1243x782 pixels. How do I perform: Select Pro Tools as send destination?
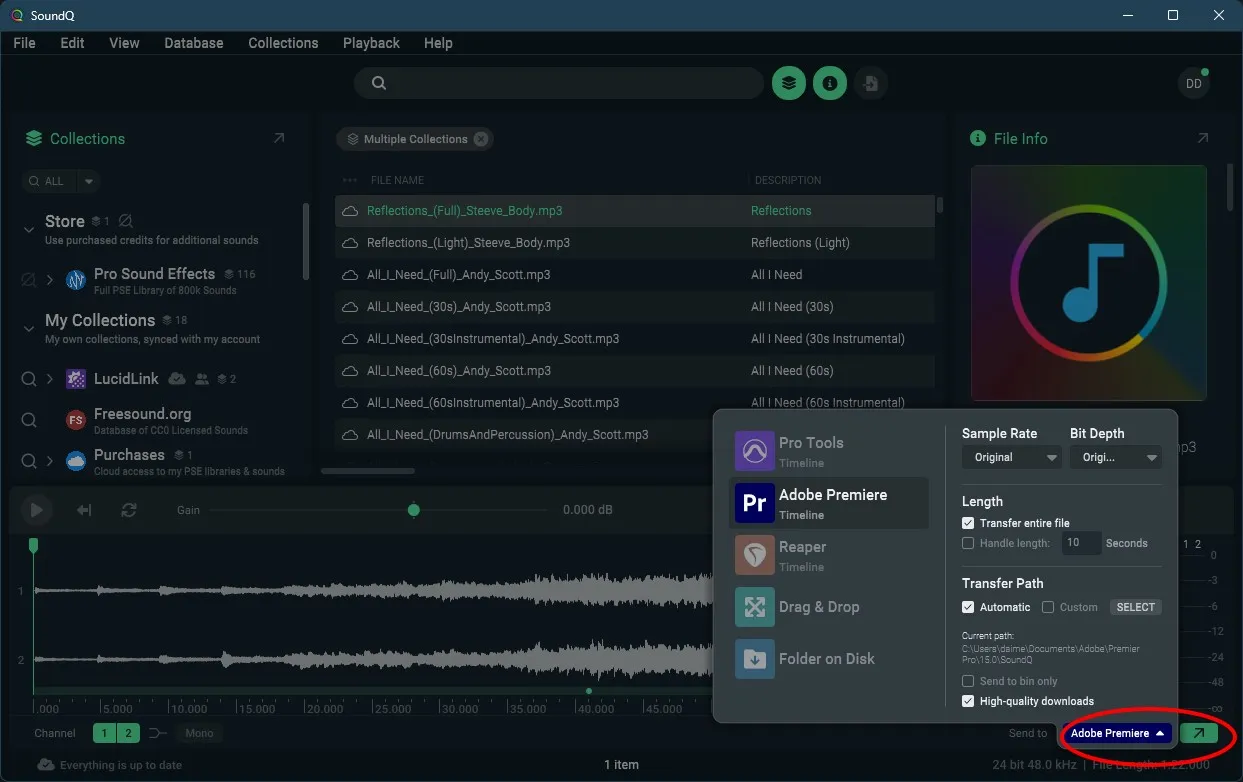(x=828, y=451)
